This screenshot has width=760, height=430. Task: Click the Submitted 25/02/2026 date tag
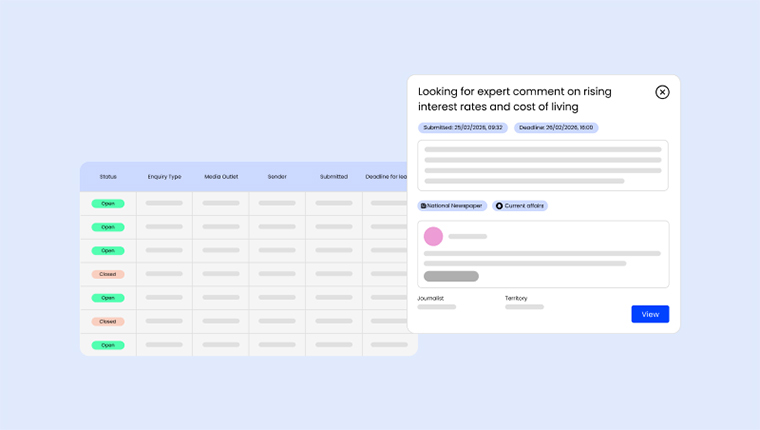462,128
